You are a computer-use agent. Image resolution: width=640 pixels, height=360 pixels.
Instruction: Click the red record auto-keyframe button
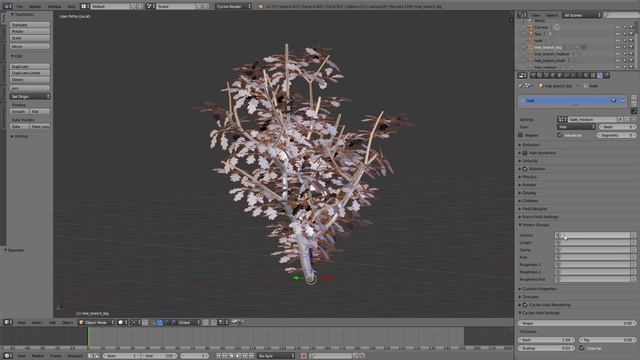304,356
